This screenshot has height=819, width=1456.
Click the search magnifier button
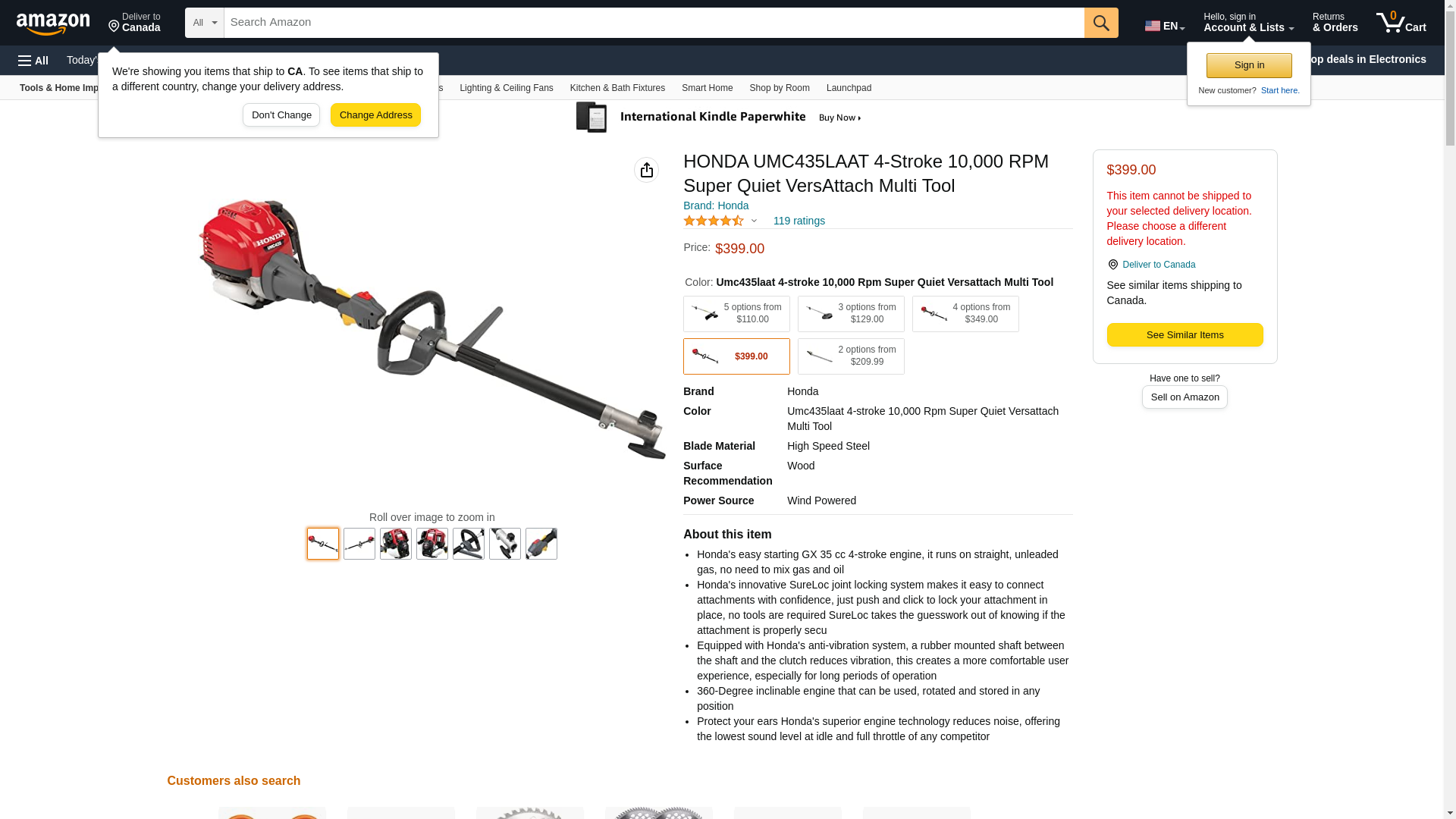[1101, 23]
